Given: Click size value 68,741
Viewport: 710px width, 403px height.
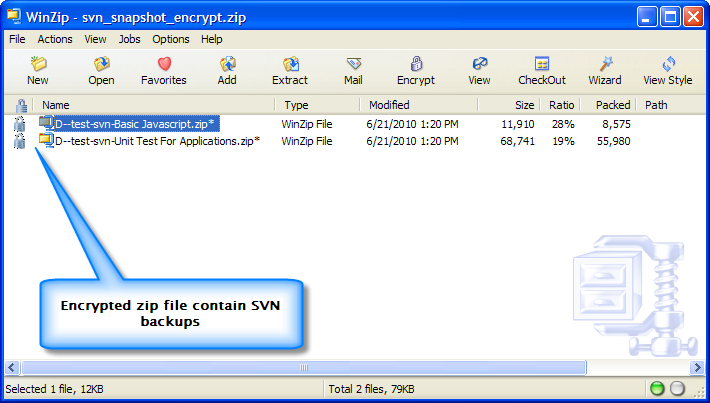Looking at the screenshot, I should (x=518, y=141).
